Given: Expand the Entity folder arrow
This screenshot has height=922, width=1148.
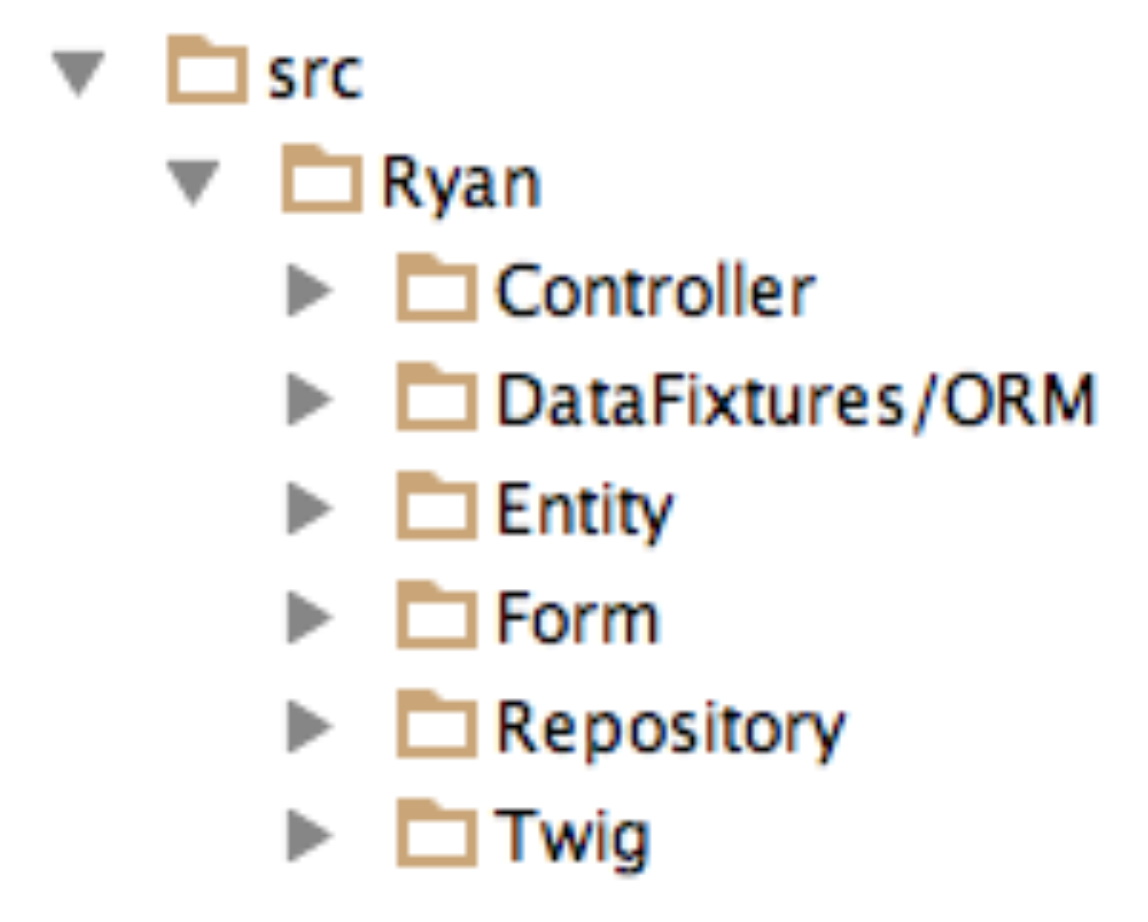Looking at the screenshot, I should (x=308, y=511).
